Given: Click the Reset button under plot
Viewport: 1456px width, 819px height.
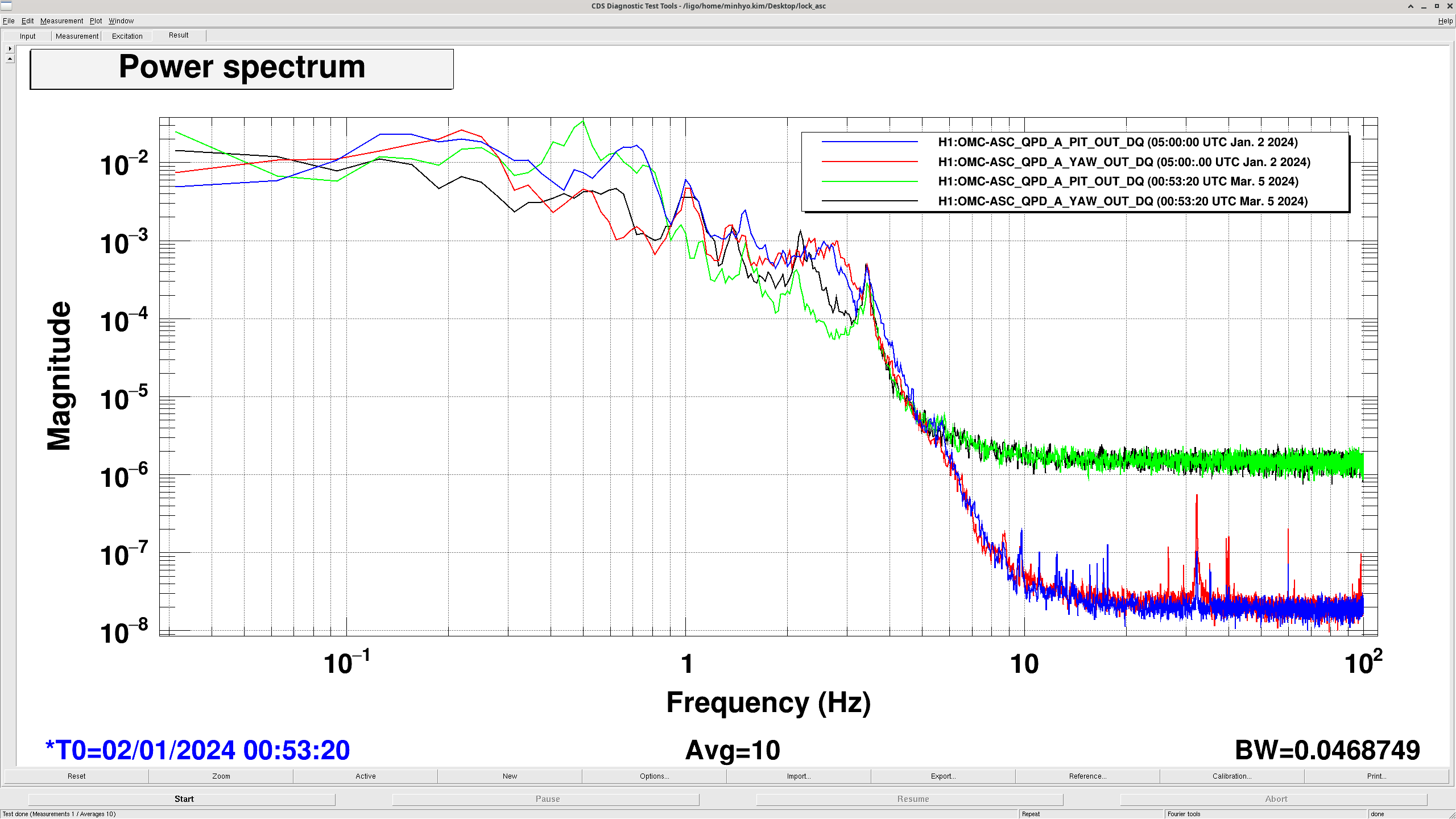Looking at the screenshot, I should [x=76, y=776].
